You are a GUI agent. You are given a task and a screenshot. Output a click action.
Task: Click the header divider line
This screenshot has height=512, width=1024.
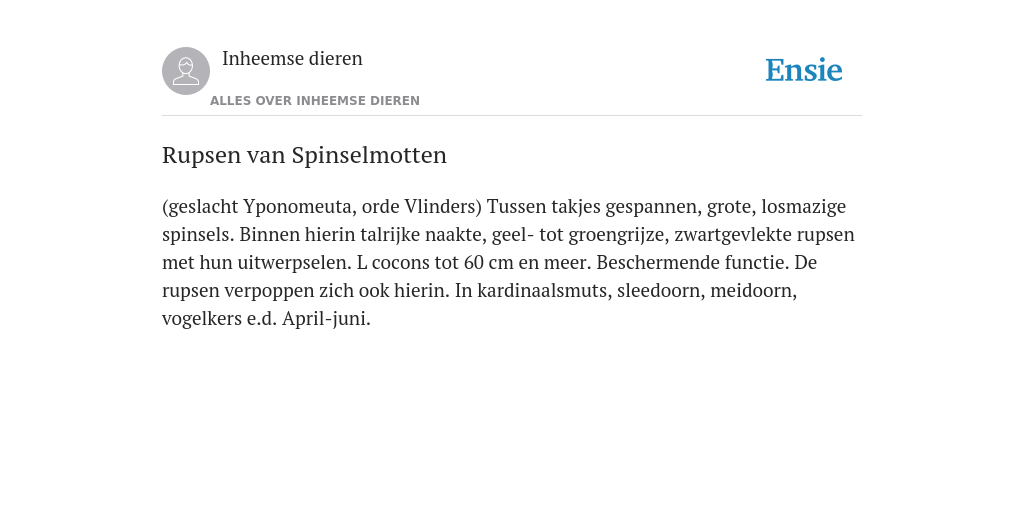[512, 116]
